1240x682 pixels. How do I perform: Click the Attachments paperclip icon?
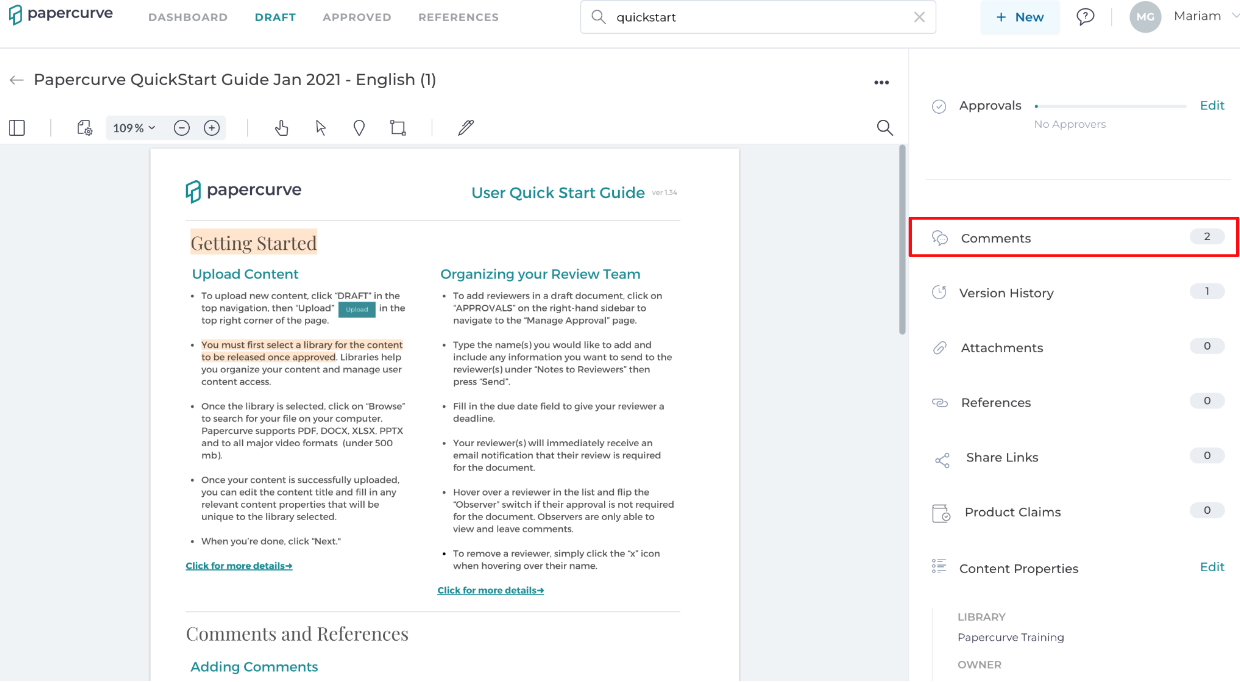coord(940,348)
